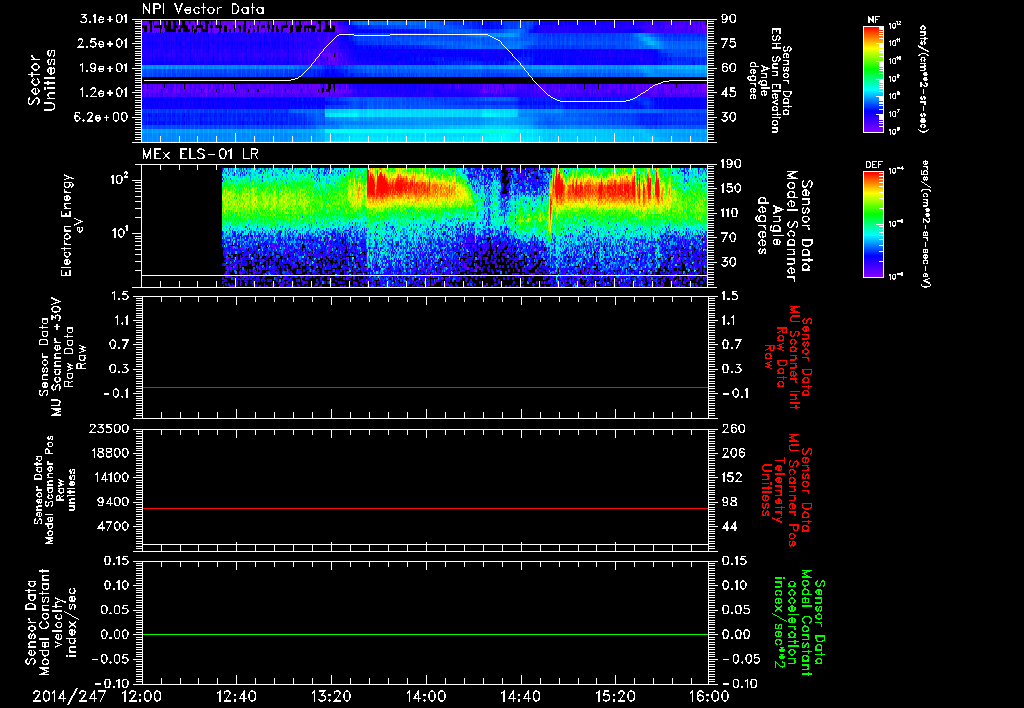Click the ergs/(cm**2-sr-sec-eV) units label
The height and width of the screenshot is (708, 1024).
(925, 224)
